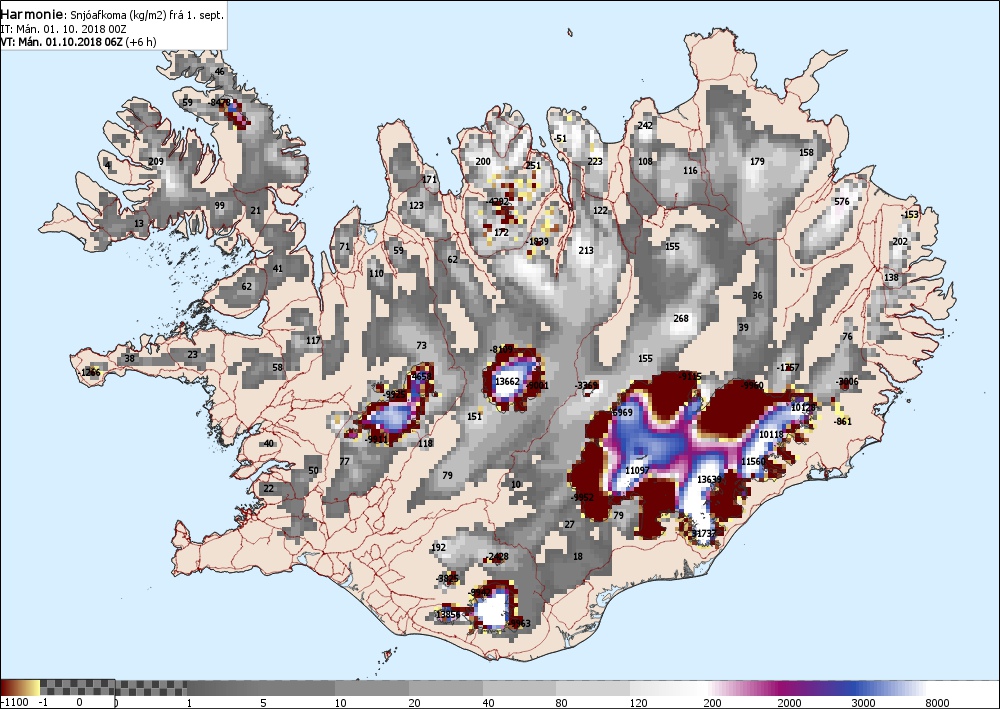Click the map value '-51'
This screenshot has height=709, width=1000.
(x=559, y=138)
